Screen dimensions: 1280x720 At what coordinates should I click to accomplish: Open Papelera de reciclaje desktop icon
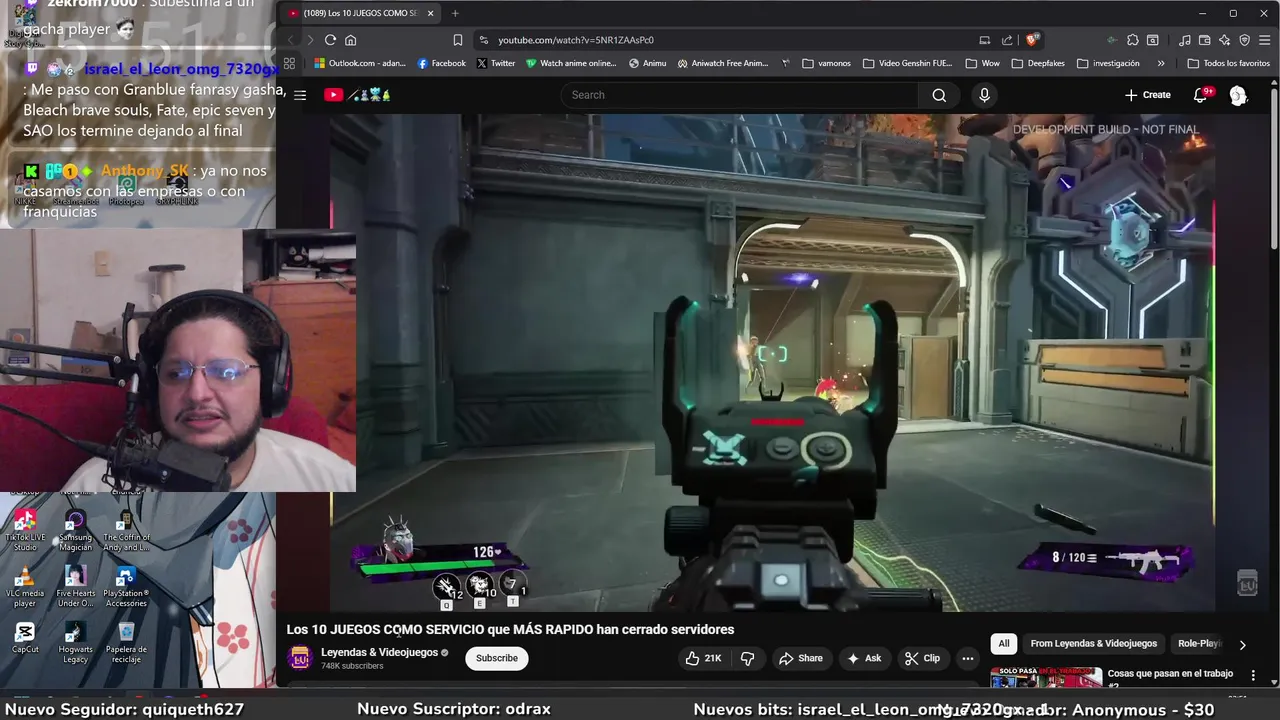tap(126, 643)
